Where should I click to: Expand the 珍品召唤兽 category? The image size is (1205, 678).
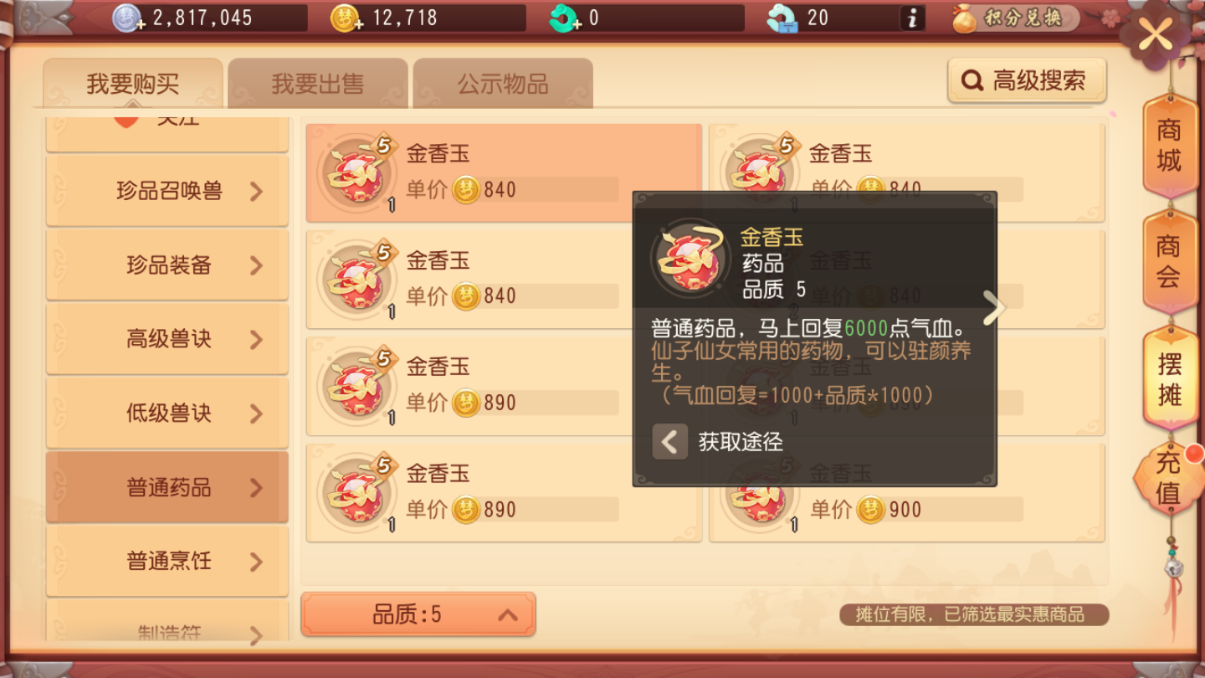point(167,191)
